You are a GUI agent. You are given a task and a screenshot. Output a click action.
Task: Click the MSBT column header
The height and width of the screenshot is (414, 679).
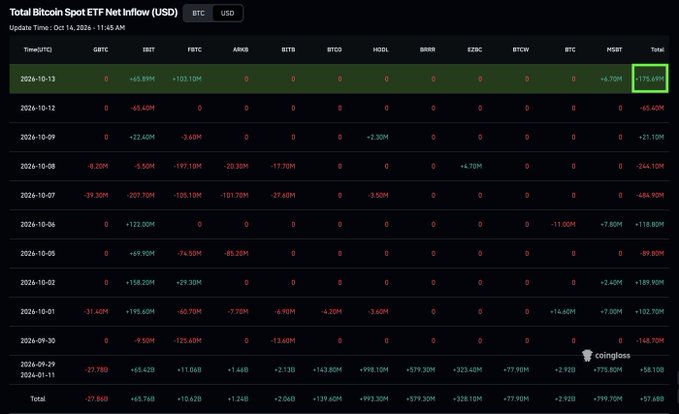614,49
